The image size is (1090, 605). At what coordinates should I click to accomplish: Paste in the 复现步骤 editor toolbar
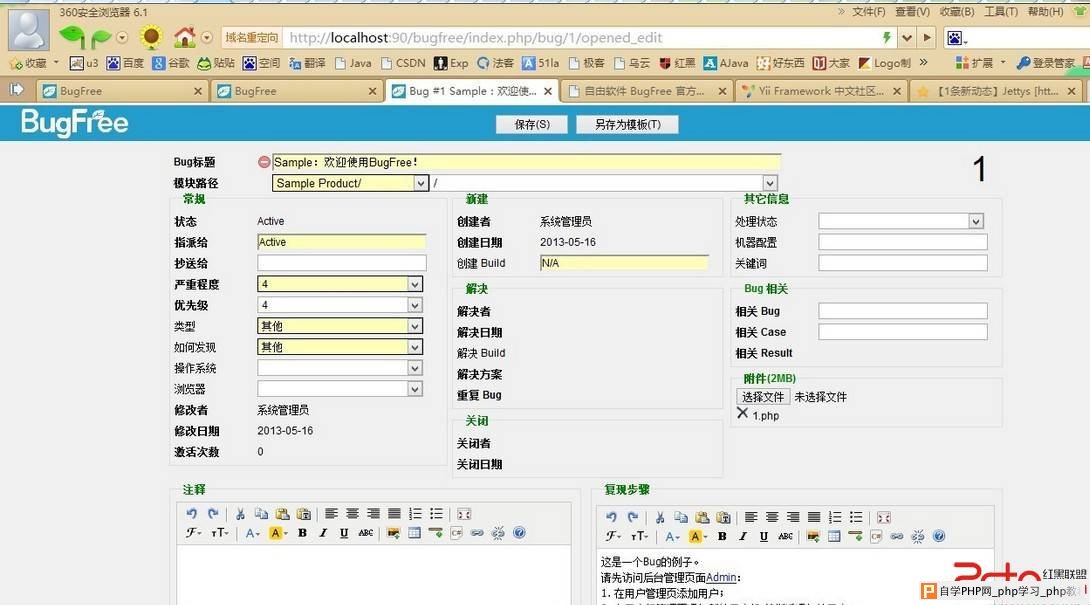(702, 517)
